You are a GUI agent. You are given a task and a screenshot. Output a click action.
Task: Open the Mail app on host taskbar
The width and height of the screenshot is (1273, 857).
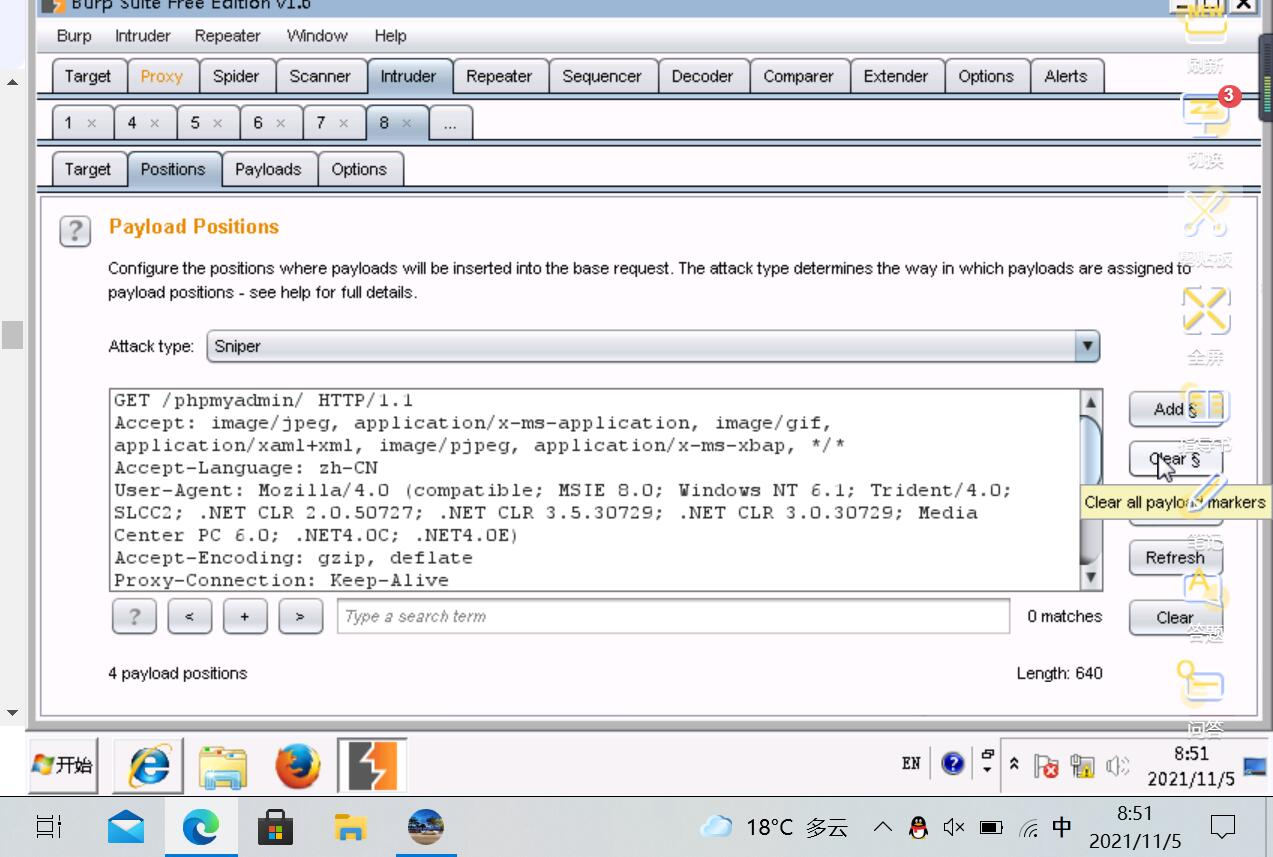click(x=126, y=827)
